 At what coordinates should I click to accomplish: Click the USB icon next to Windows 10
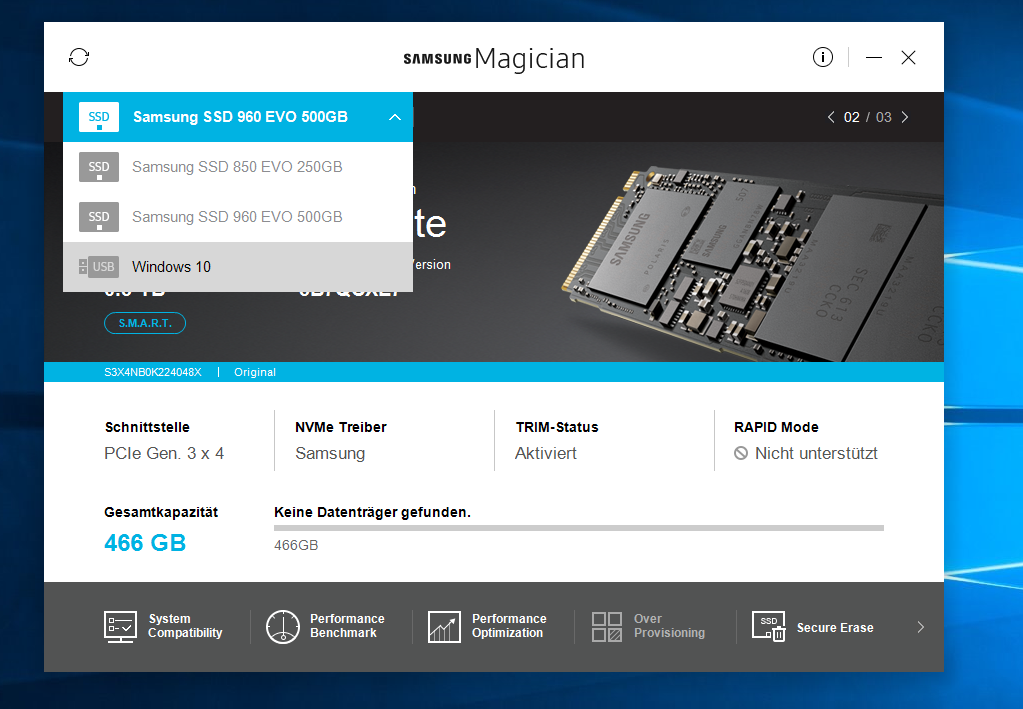pos(99,267)
